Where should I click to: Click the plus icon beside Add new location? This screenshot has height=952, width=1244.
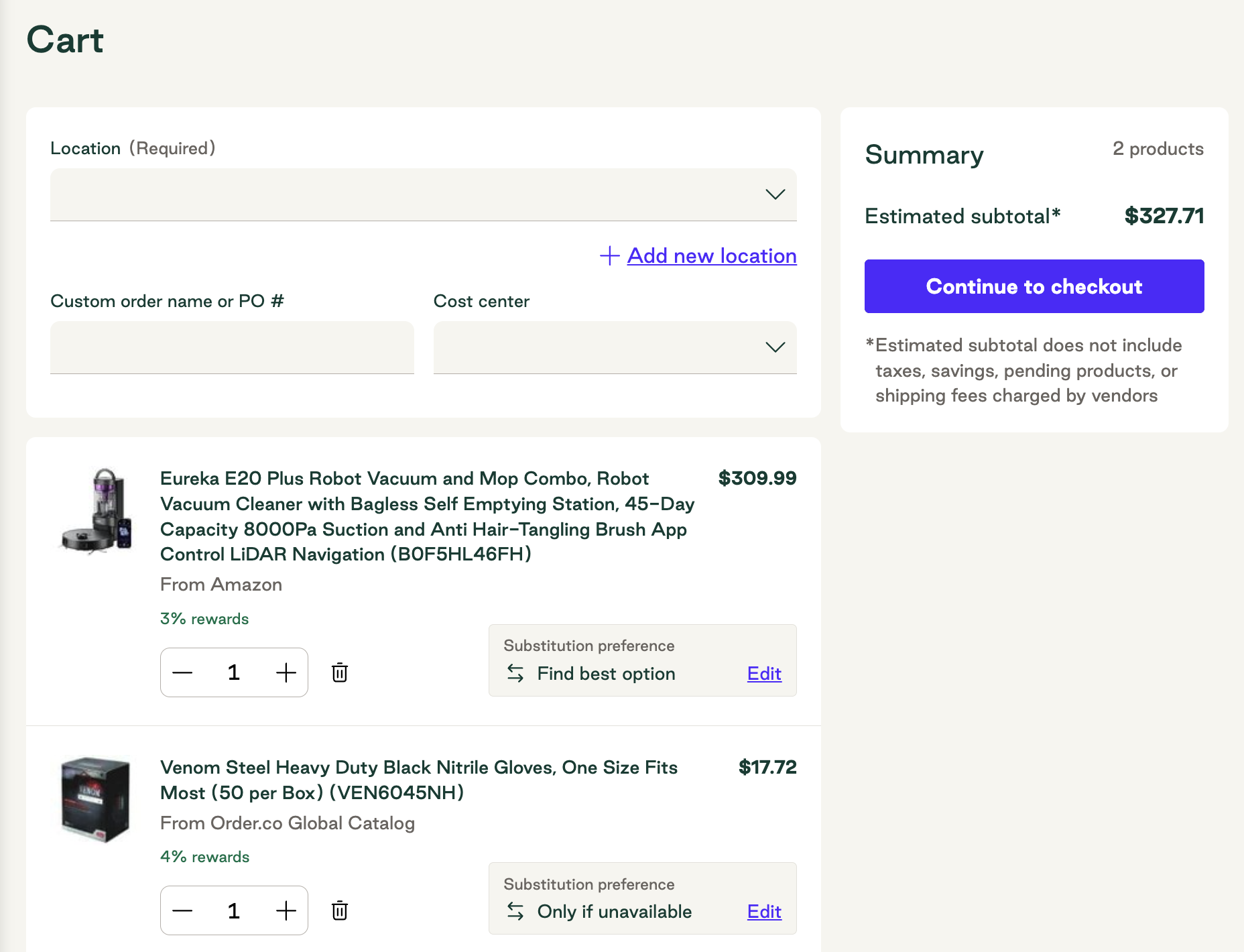[609, 255]
